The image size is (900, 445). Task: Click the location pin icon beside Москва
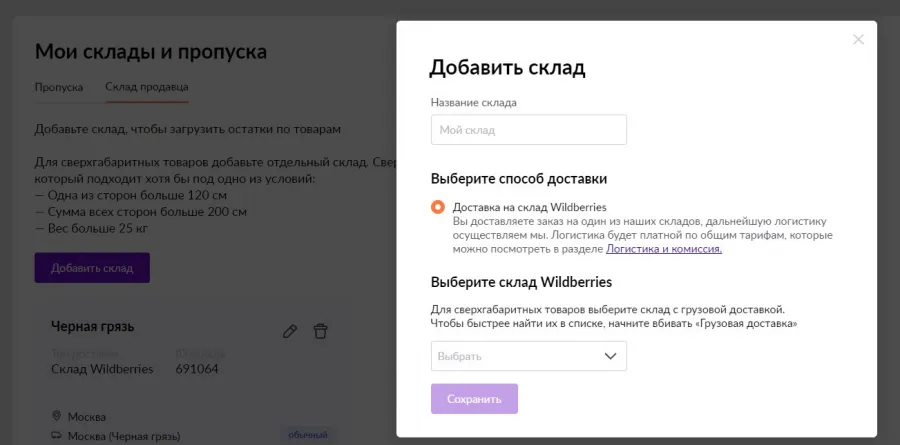pyautogui.click(x=56, y=416)
